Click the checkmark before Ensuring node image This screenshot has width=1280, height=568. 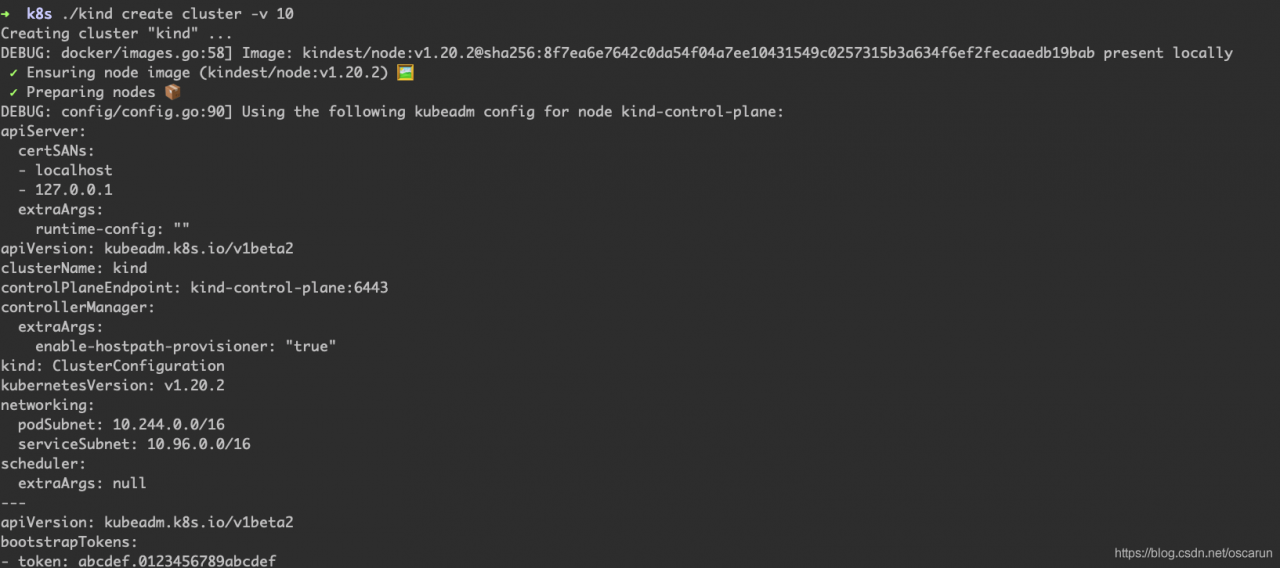point(13,73)
